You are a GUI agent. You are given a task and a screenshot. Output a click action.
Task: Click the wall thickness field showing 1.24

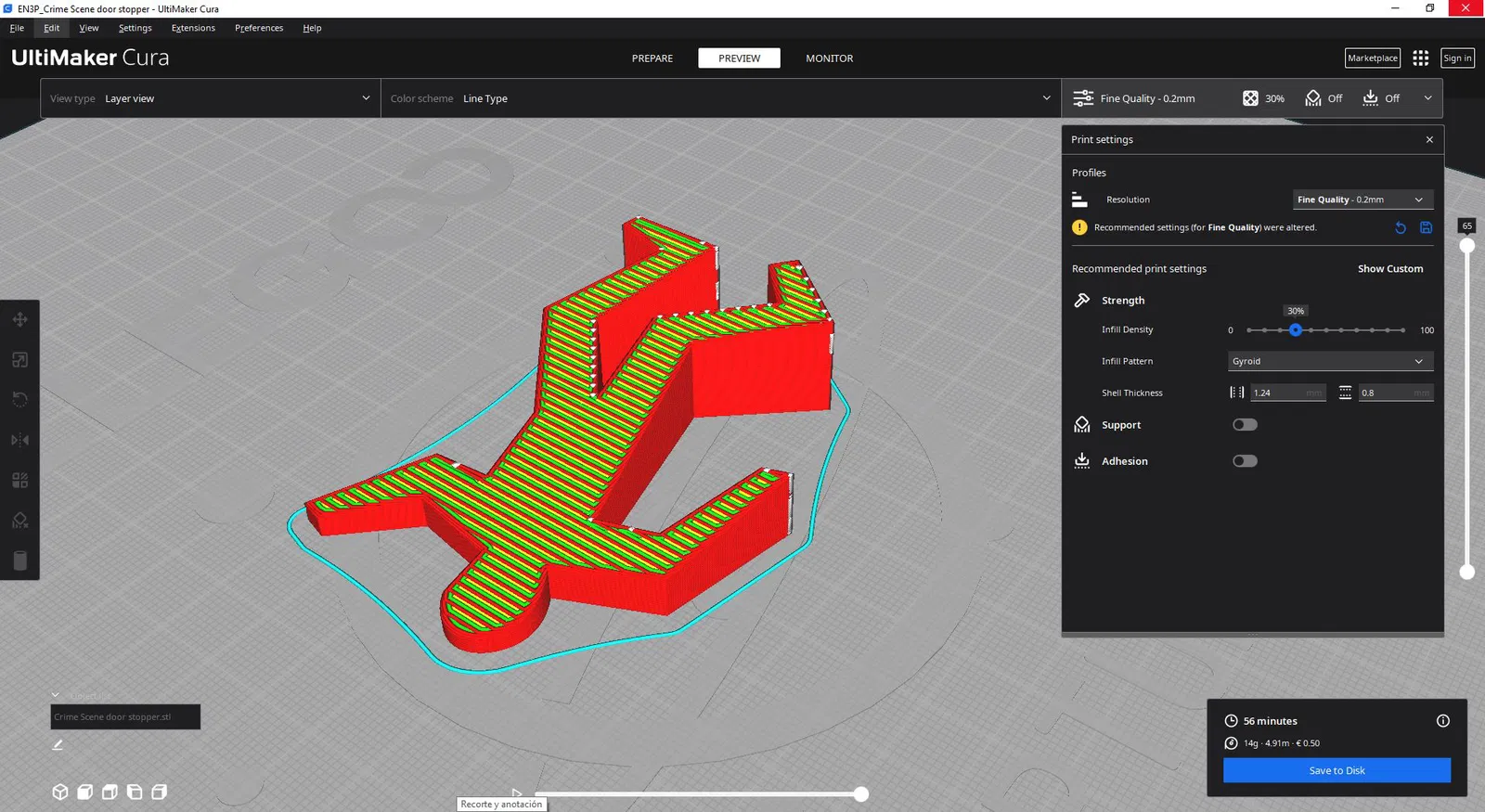tap(1288, 393)
